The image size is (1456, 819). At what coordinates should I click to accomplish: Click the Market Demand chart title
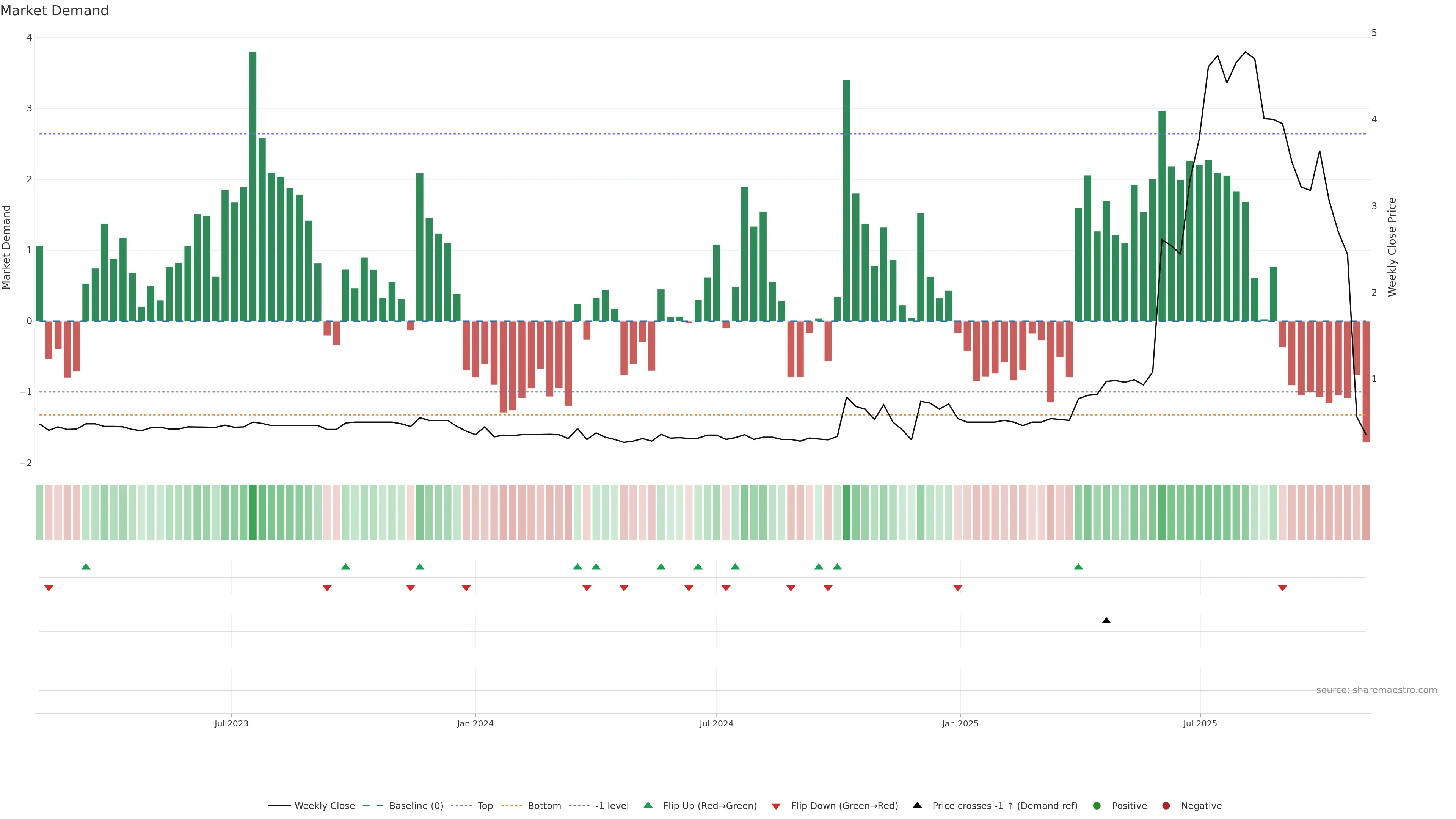(54, 11)
